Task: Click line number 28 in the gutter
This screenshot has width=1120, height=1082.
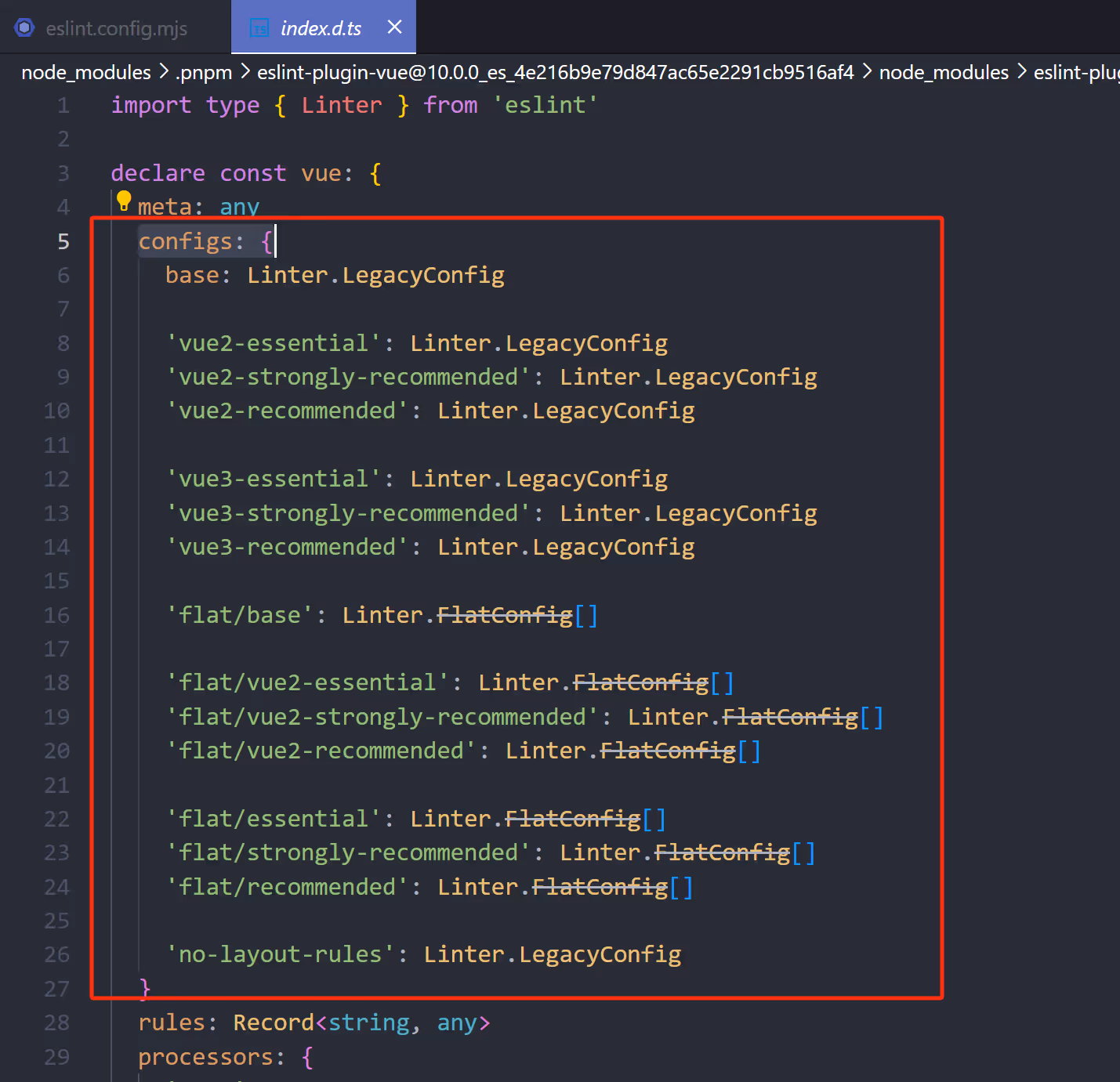Action: coord(56,1023)
